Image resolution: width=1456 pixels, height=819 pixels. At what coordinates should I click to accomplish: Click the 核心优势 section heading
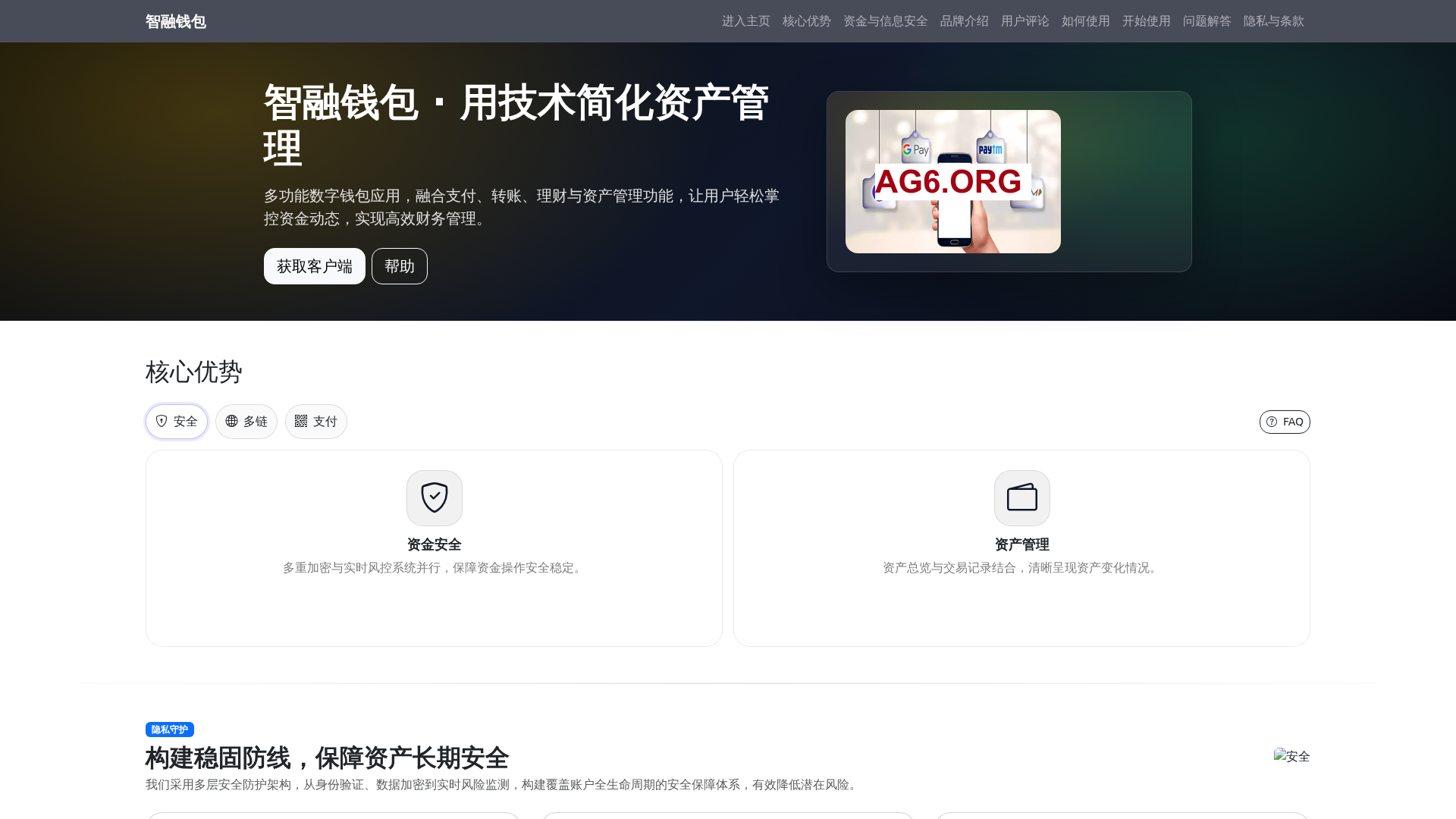point(193,372)
